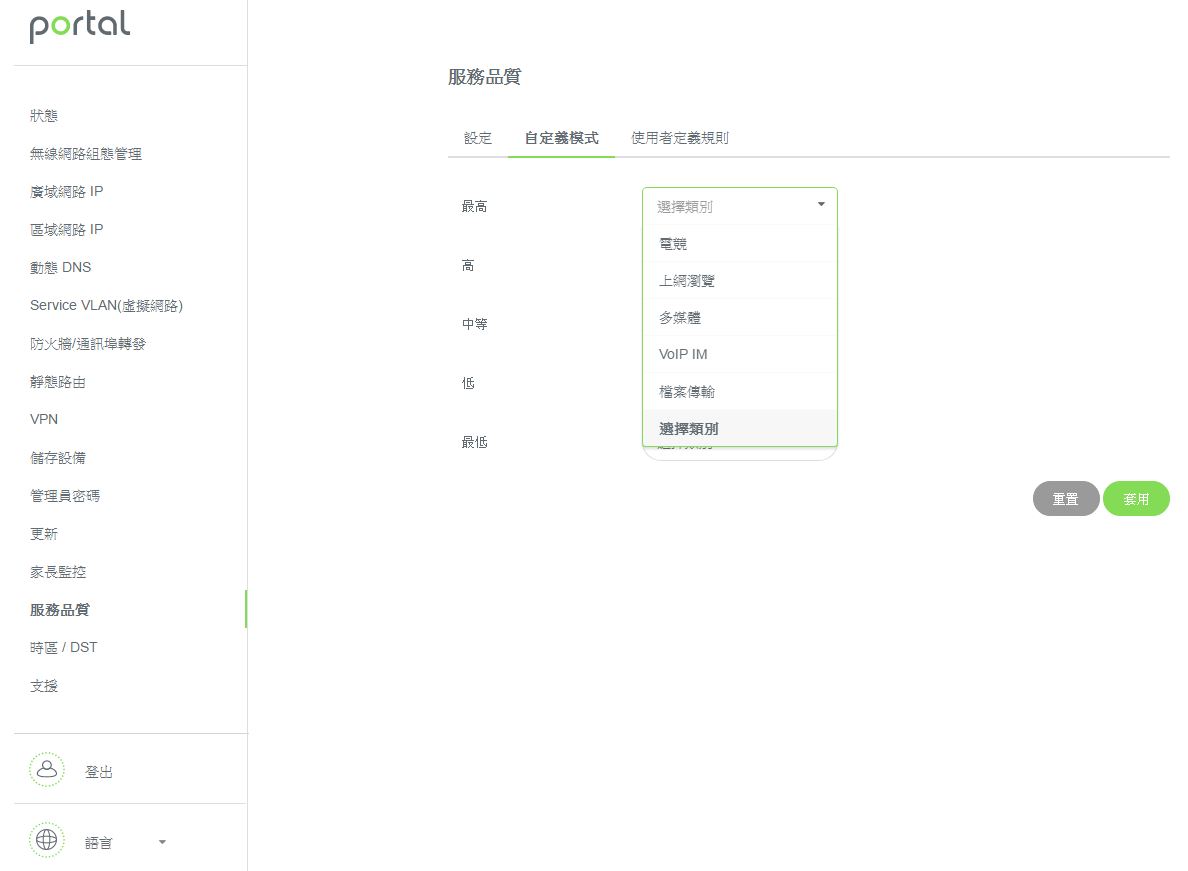Click the user profile logout icon
This screenshot has height=871, width=1188.
pyautogui.click(x=47, y=770)
